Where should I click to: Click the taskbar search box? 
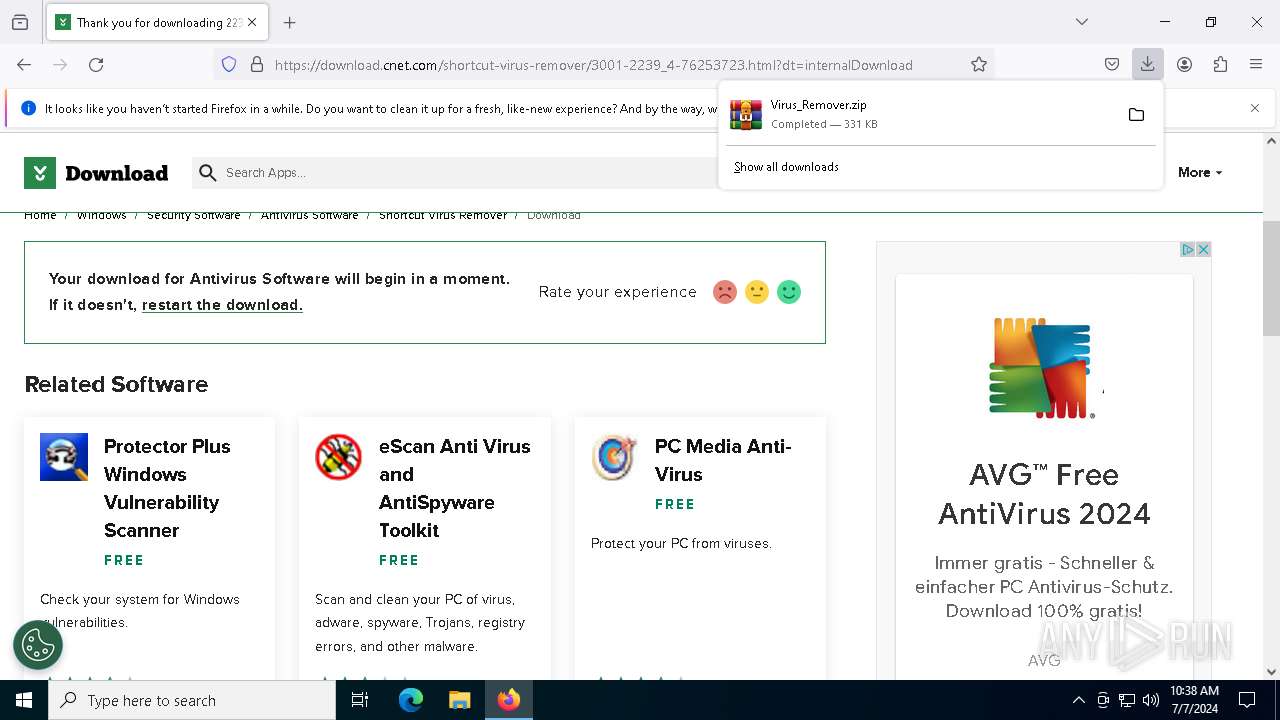tap(192, 700)
